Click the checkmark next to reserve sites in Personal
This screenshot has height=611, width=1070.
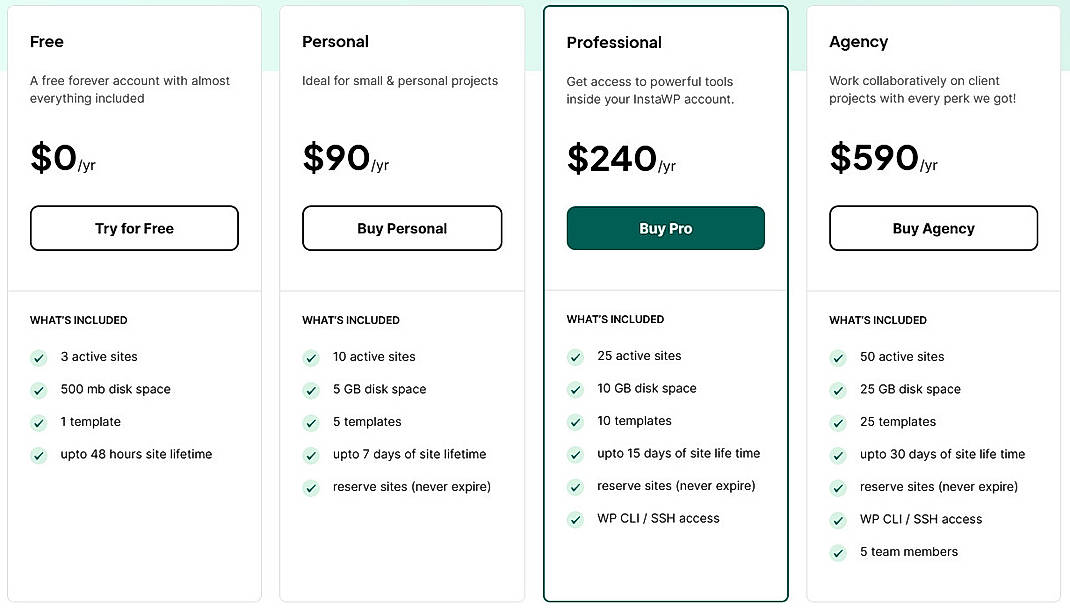pyautogui.click(x=311, y=486)
